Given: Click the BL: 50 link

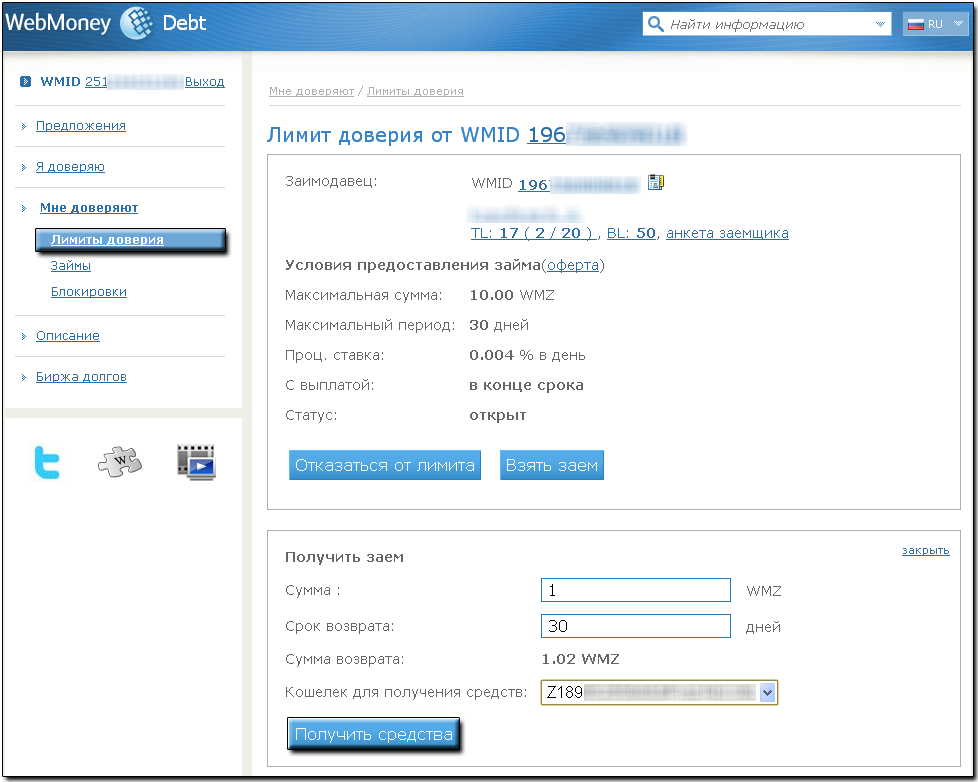Looking at the screenshot, I should click(631, 233).
